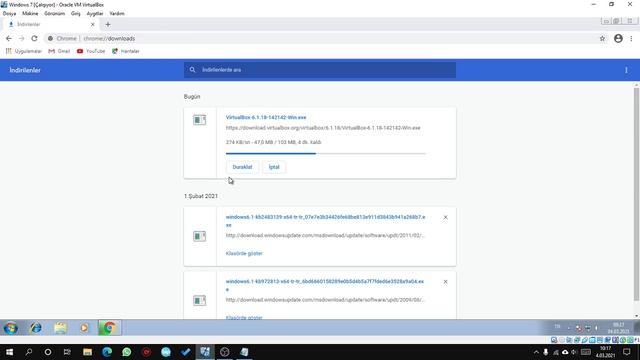This screenshot has width=640, height=360.
Task: Open the VirtualBox-6.1.18 download file link
Action: 266,117
